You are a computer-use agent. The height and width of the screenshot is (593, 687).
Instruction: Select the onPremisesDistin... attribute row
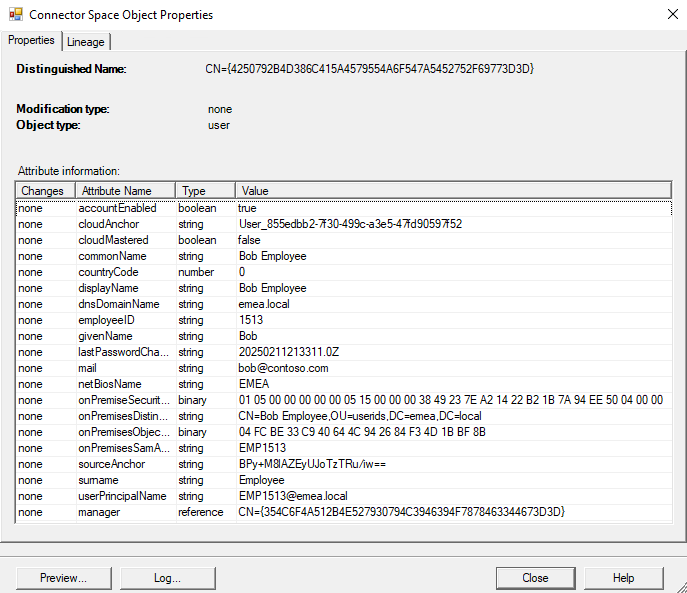(x=344, y=416)
